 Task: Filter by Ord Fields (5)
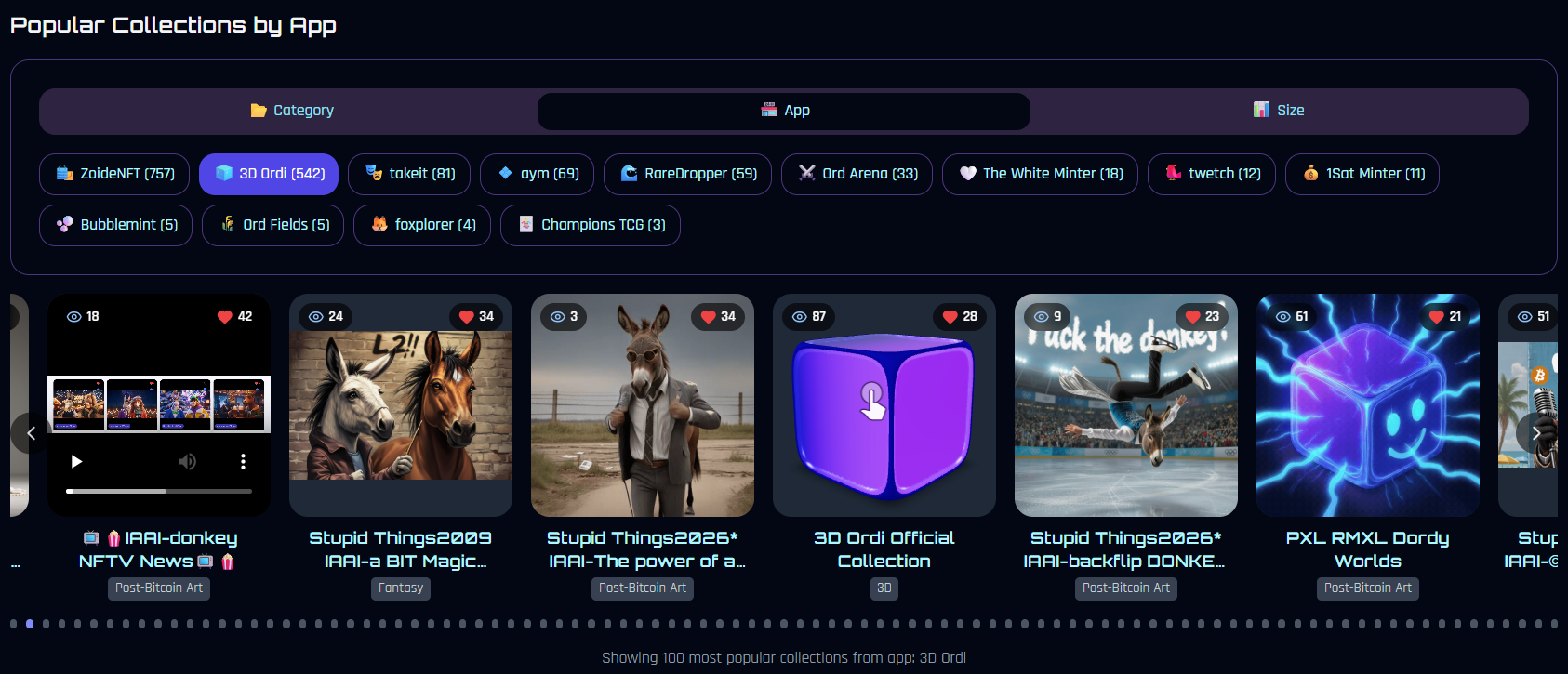click(x=272, y=225)
